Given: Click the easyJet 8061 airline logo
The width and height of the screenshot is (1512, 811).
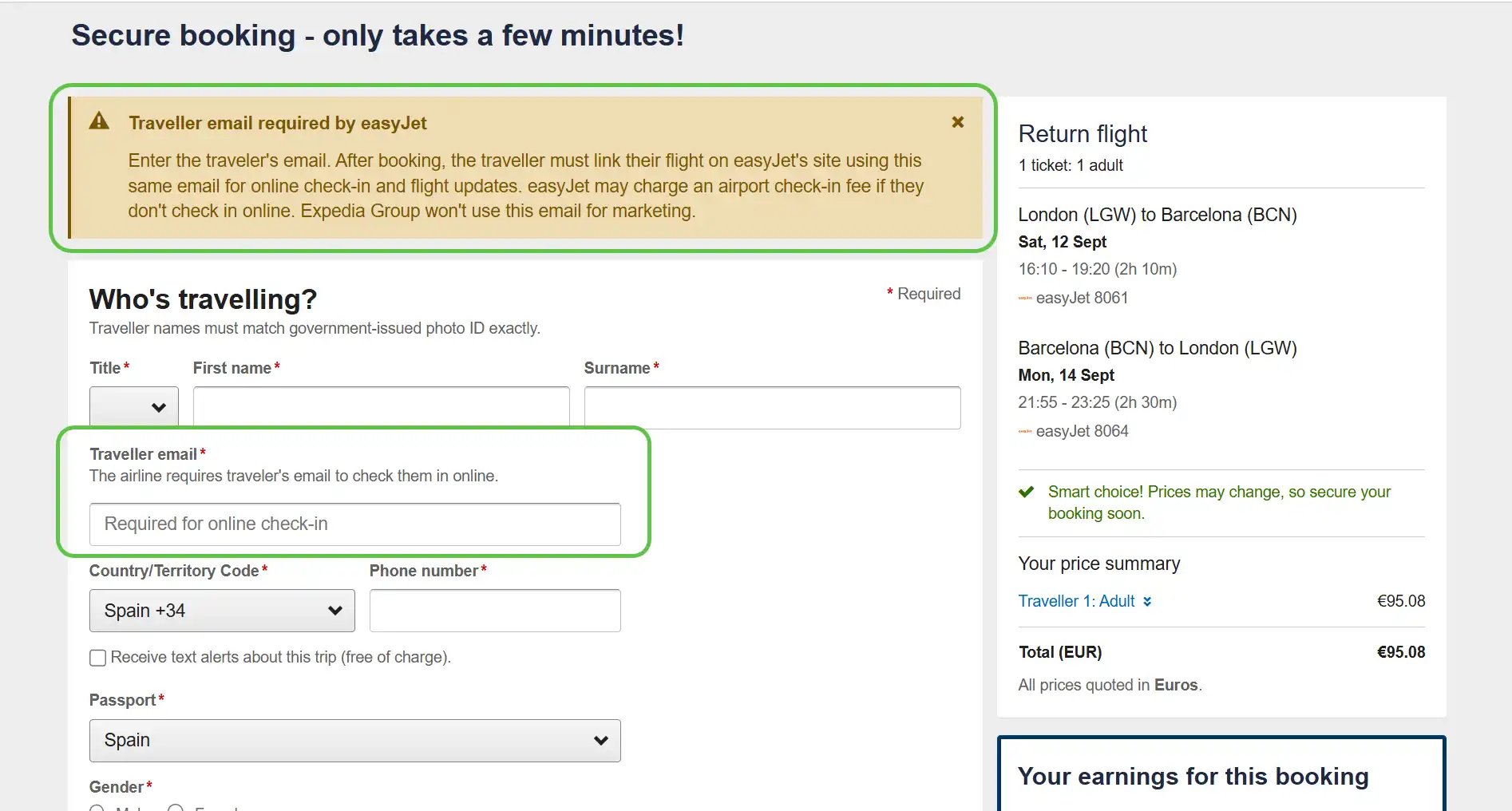Looking at the screenshot, I should (x=1025, y=299).
